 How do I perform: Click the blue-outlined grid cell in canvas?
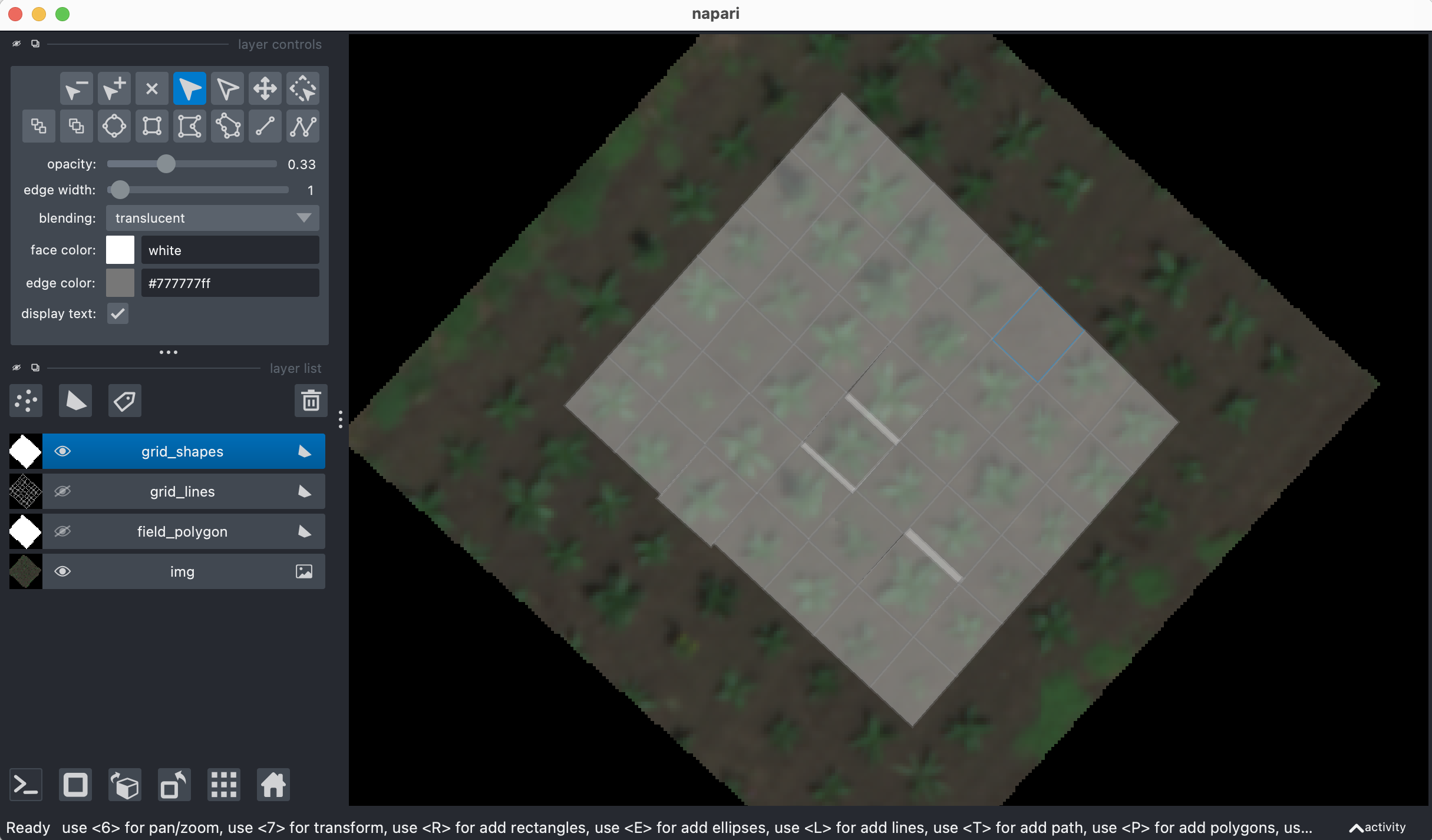pyautogui.click(x=1038, y=336)
